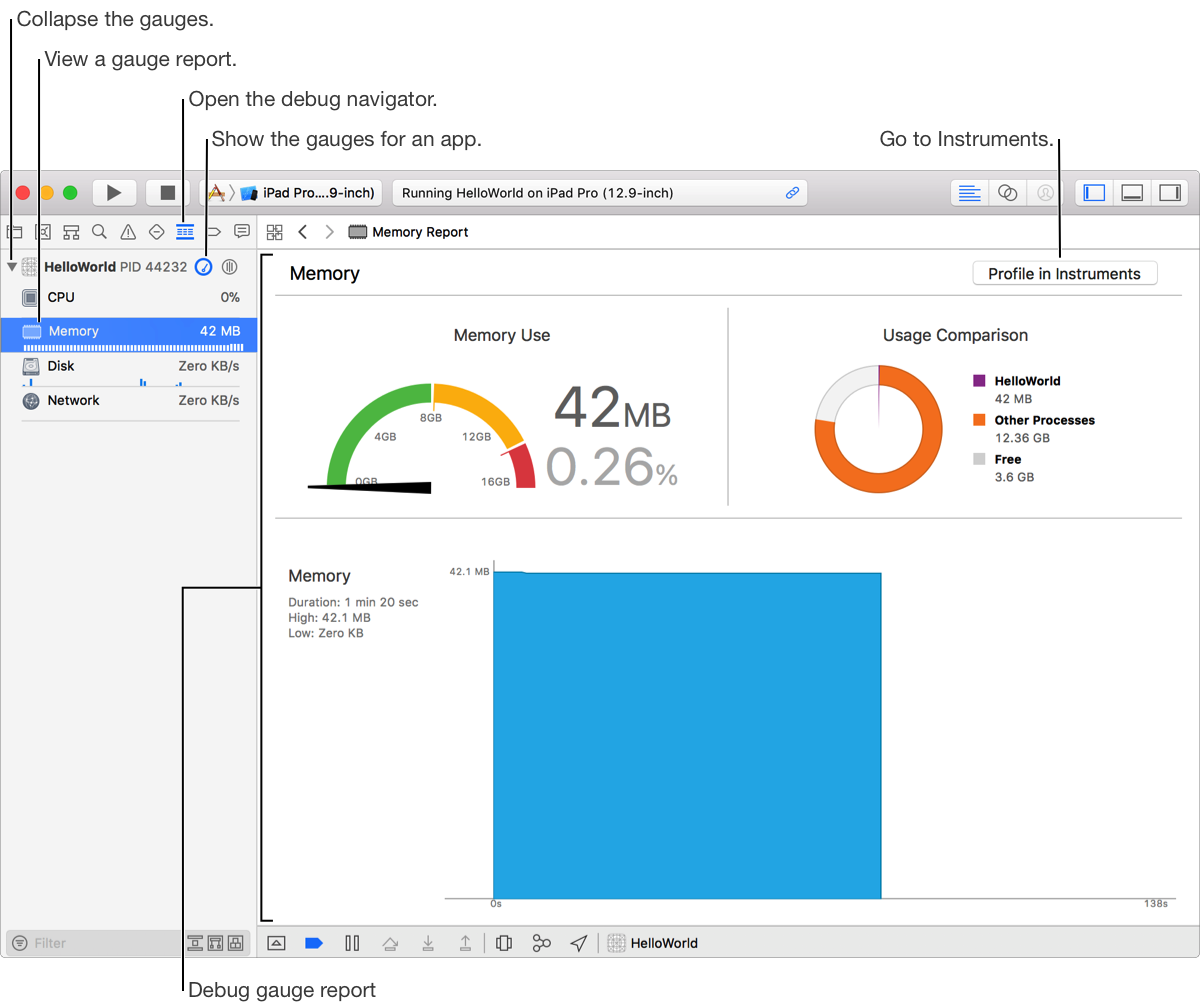The width and height of the screenshot is (1200, 1008).
Task: Open the report navigator
Action: 242,231
